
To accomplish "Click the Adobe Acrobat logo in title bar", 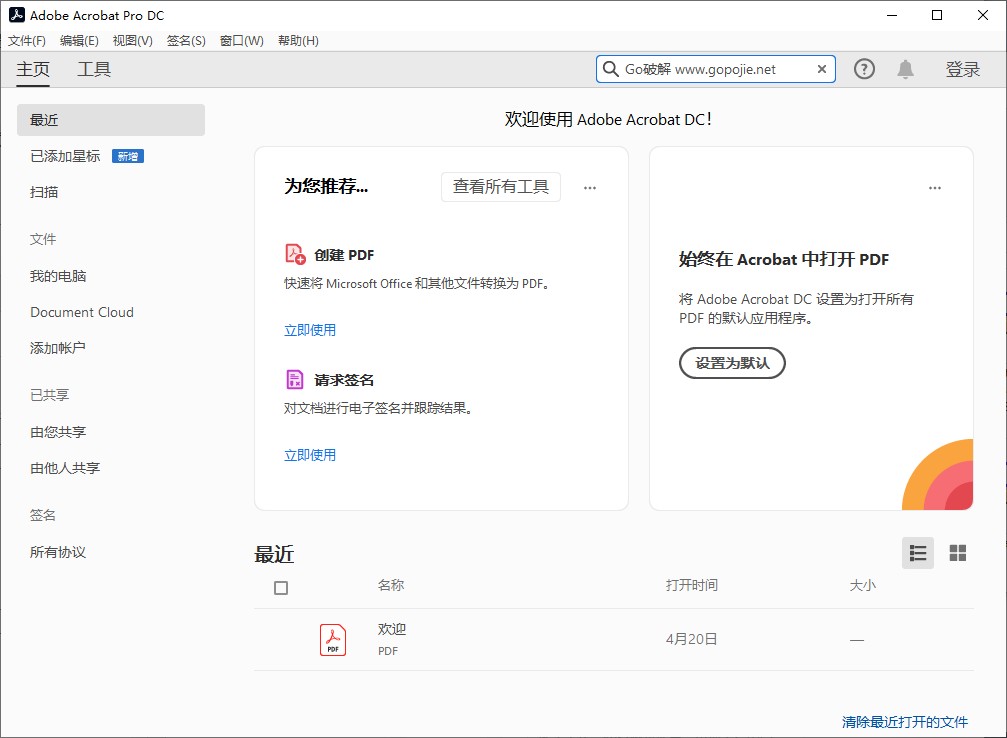I will coord(17,15).
